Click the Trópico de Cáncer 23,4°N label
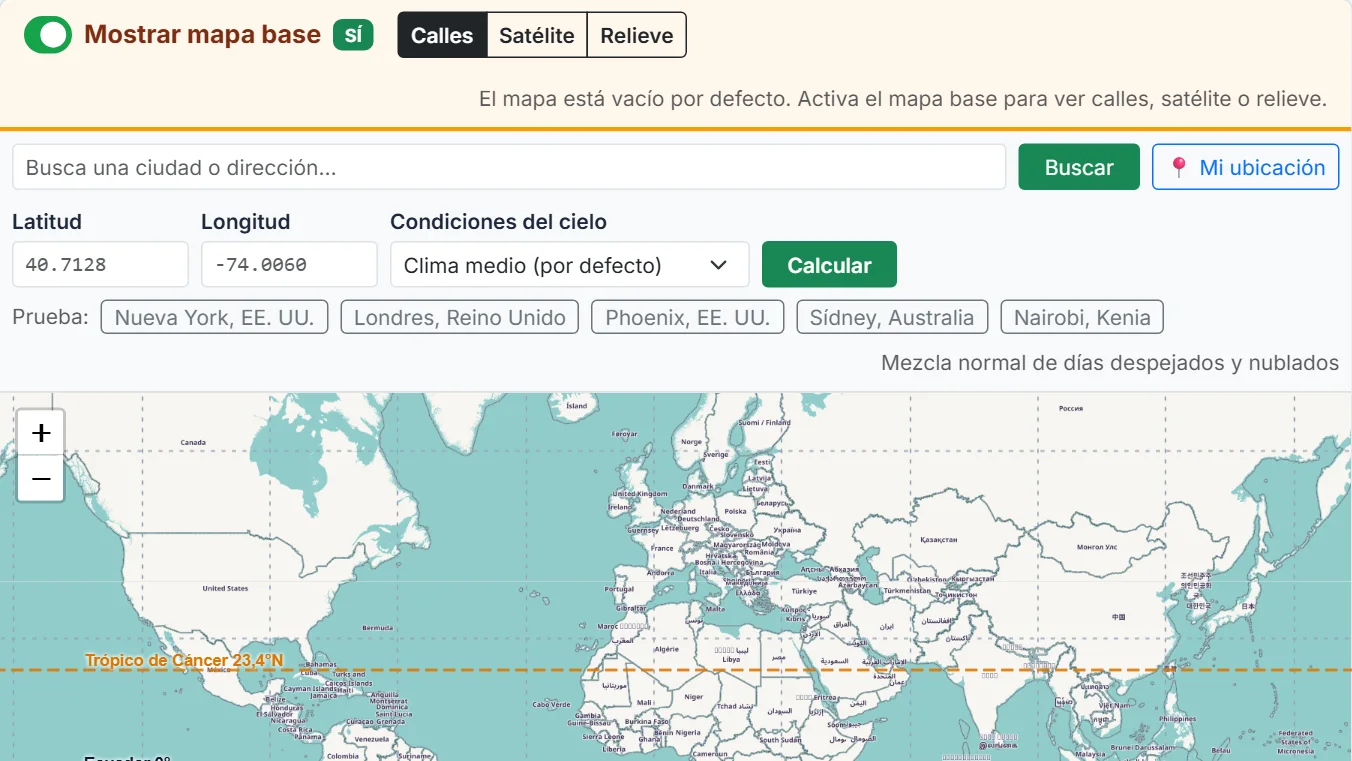 pyautogui.click(x=184, y=661)
